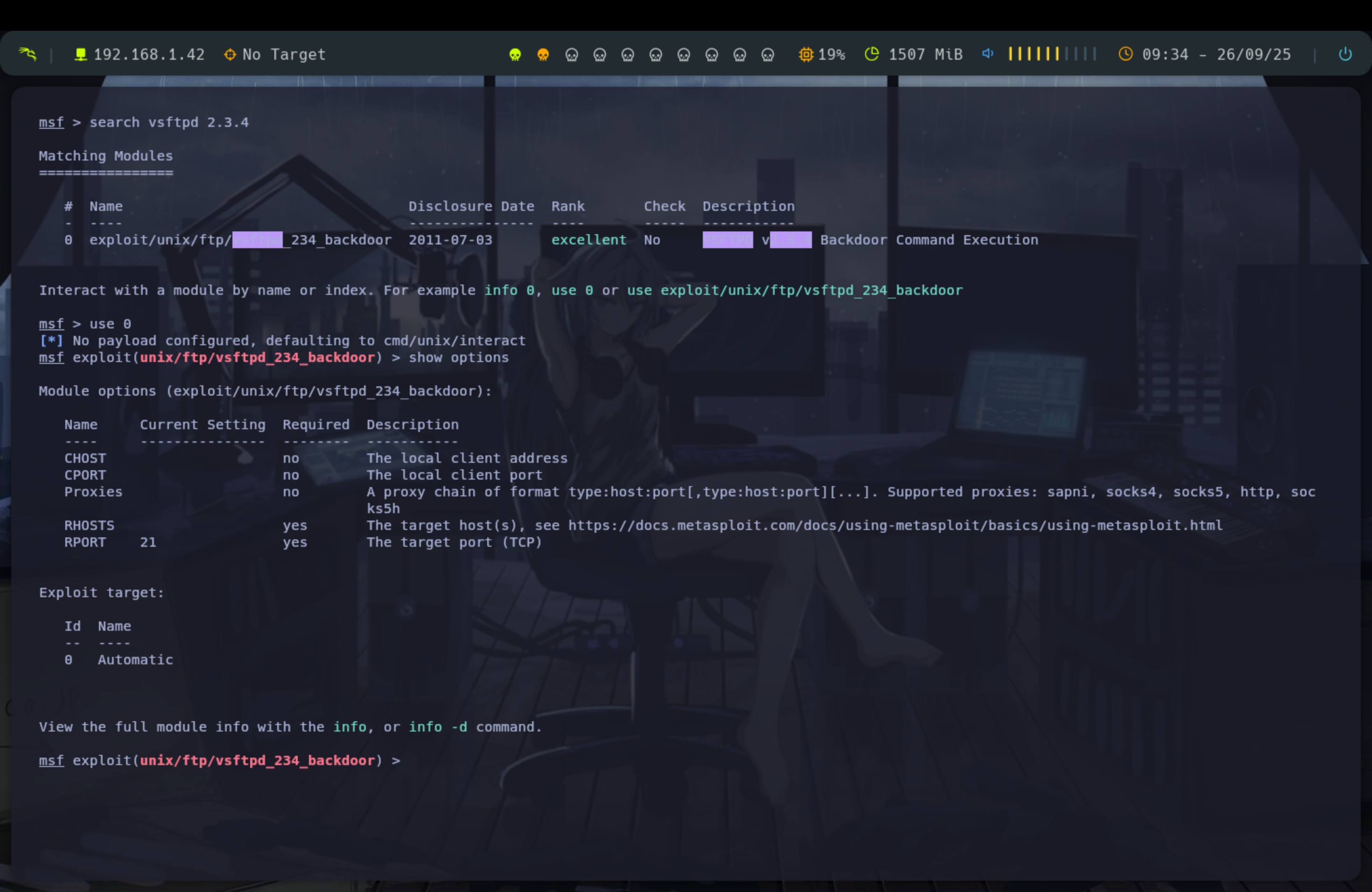Select the third skull workspace icon
1372x892 pixels.
click(571, 55)
